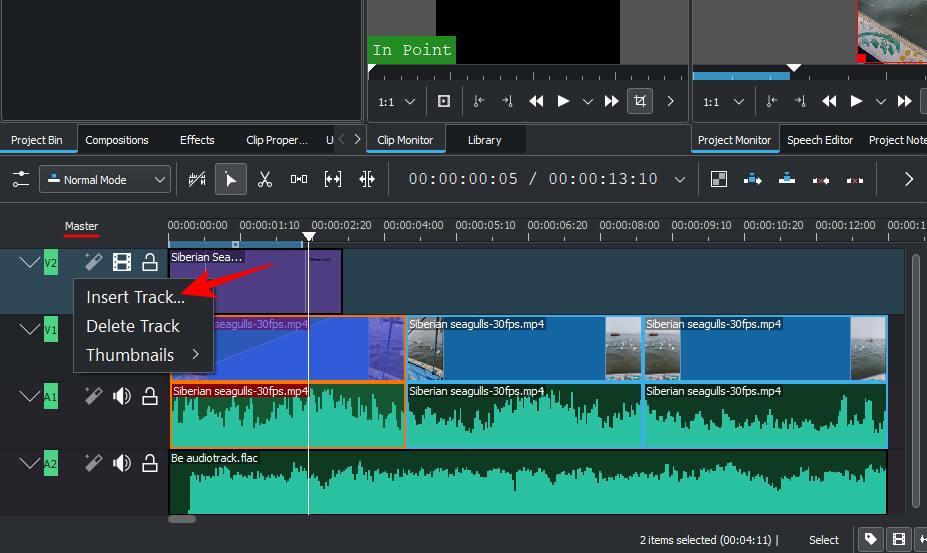This screenshot has width=927, height=553.
Task: Open effects wand on track A2
Action: [93, 463]
